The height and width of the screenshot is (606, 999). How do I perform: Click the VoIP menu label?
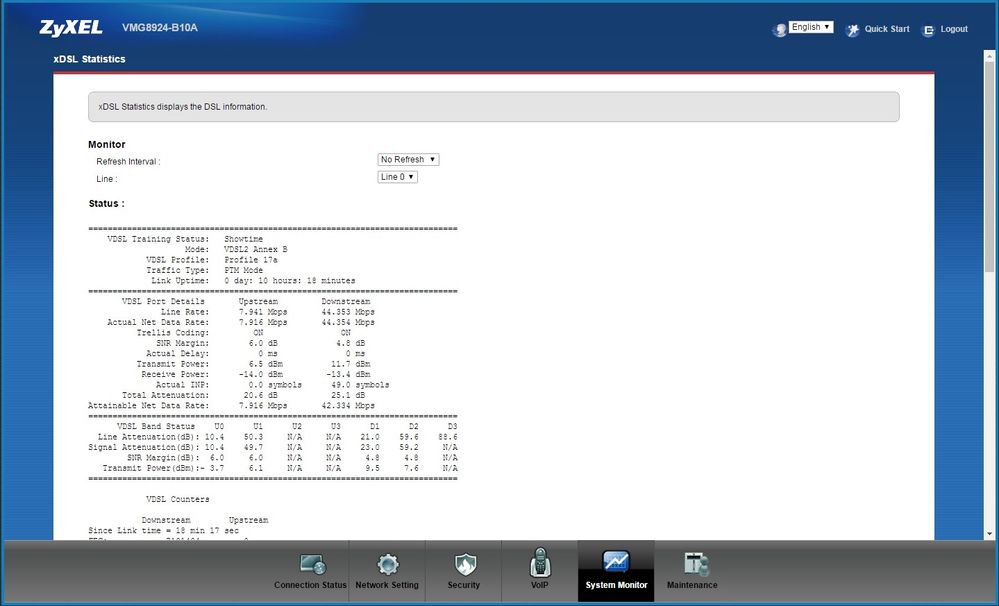coord(539,585)
